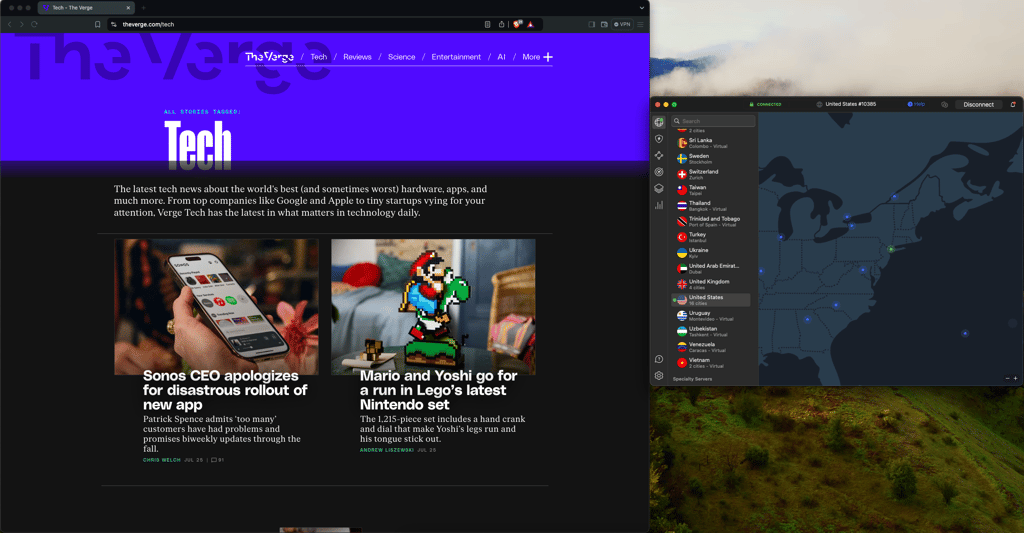The width and height of the screenshot is (1024, 533).
Task: Select Taiwan in the country list
Action: point(711,190)
